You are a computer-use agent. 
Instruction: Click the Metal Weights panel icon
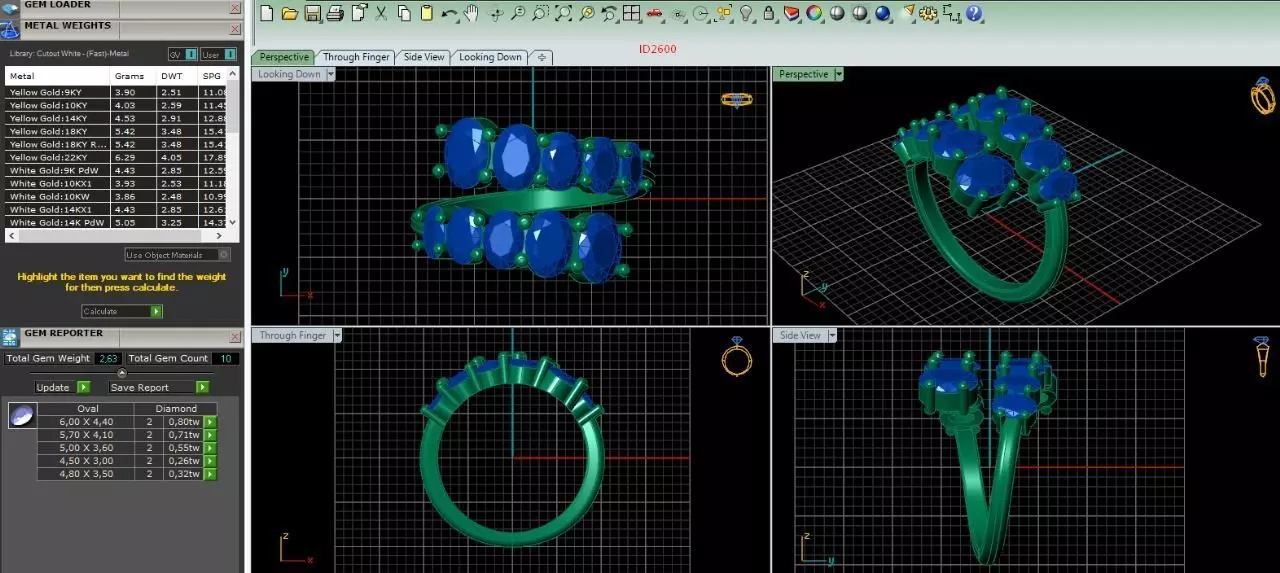(10, 30)
